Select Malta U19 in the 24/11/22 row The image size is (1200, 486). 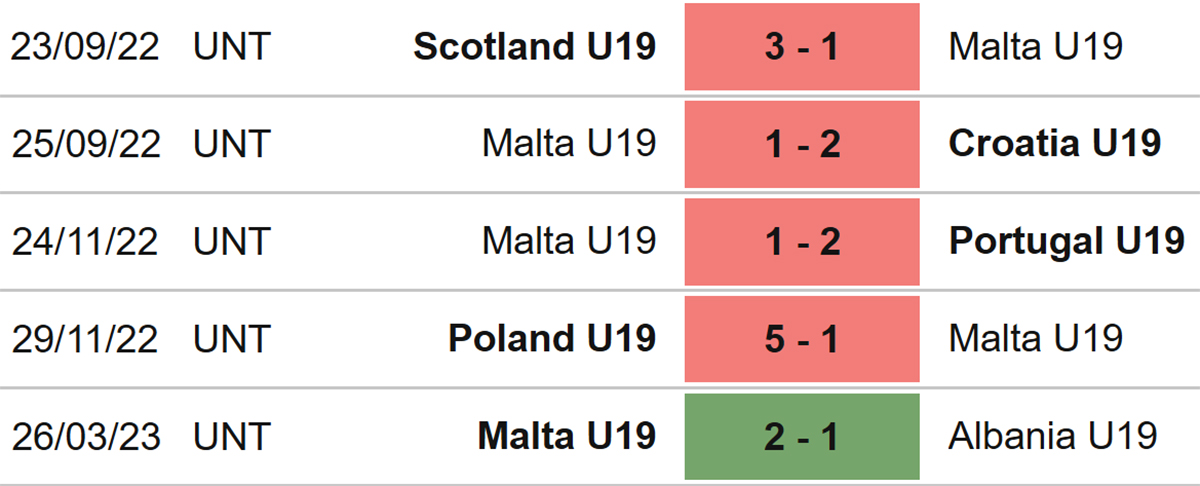[x=569, y=240]
